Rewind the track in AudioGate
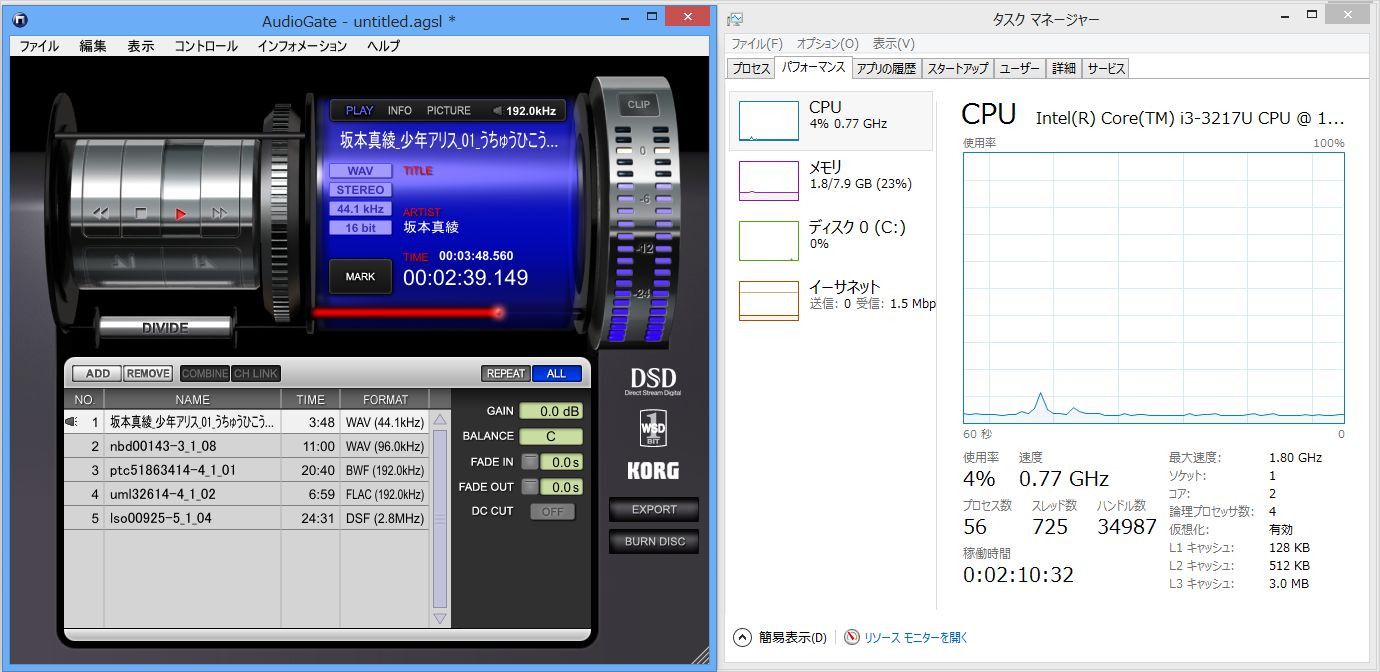The width and height of the screenshot is (1380, 672). pos(101,213)
